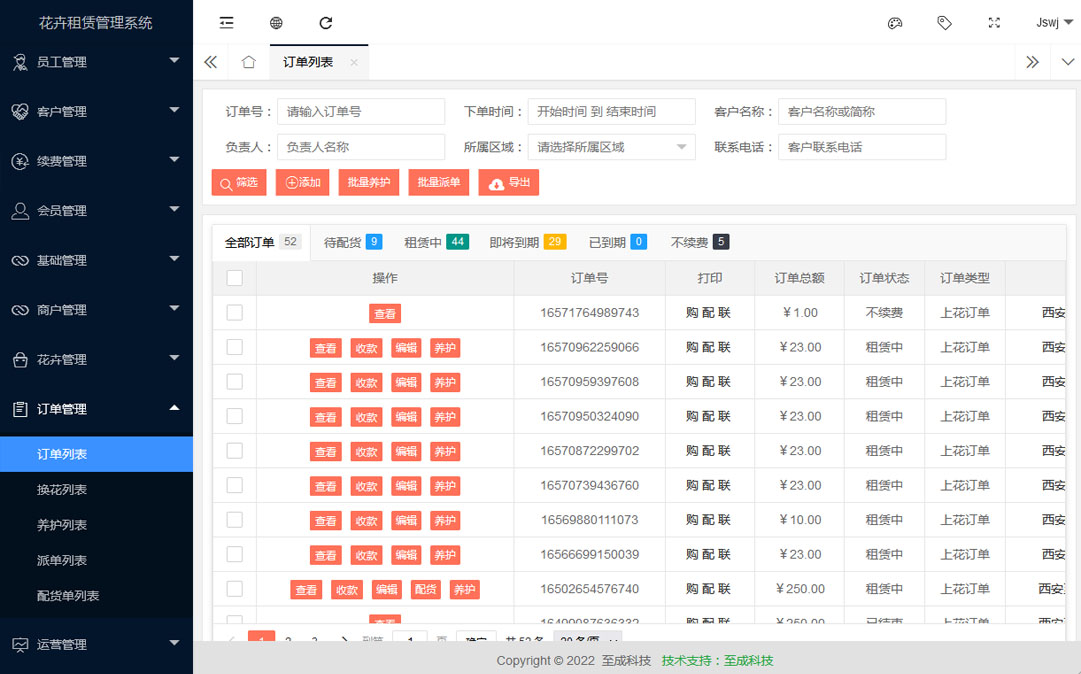Click the 批量养护 button

(x=369, y=183)
